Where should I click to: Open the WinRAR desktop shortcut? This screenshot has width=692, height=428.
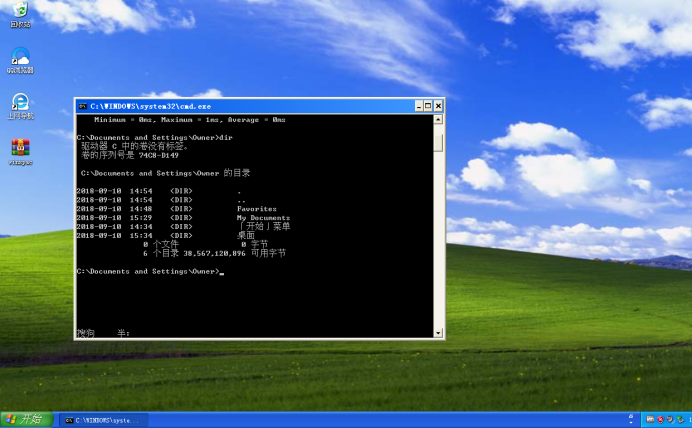point(20,152)
